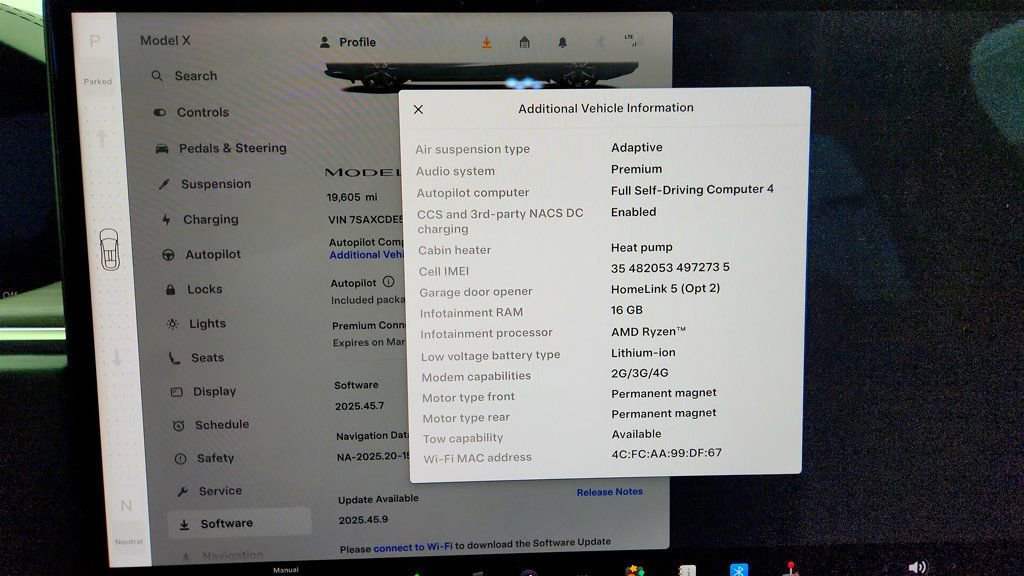Image resolution: width=1024 pixels, height=576 pixels.
Task: Open HomeLink via the garage icon
Action: tap(524, 42)
